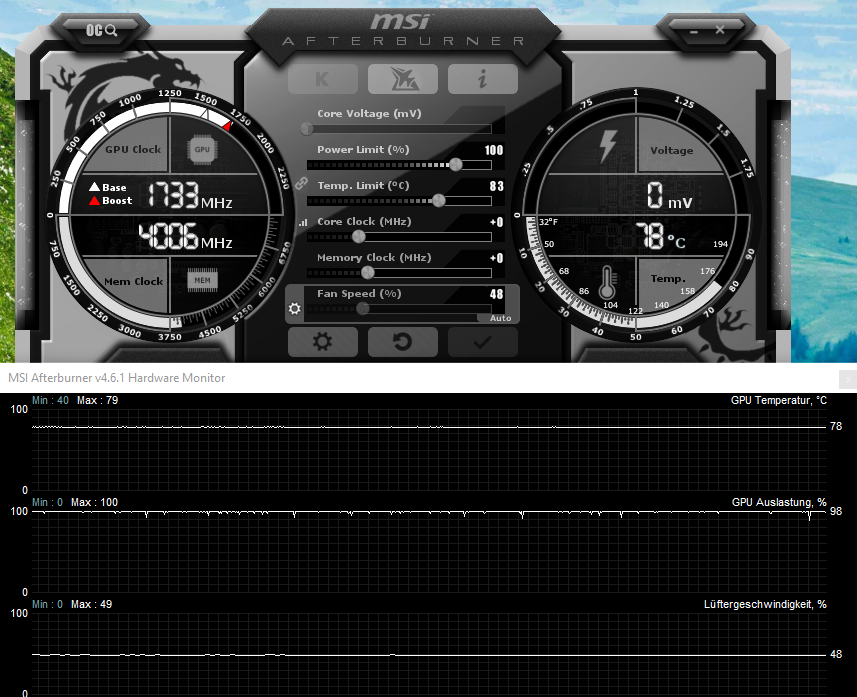The height and width of the screenshot is (697, 857).
Task: Click the Max : 79 temperature text
Action: (x=97, y=401)
